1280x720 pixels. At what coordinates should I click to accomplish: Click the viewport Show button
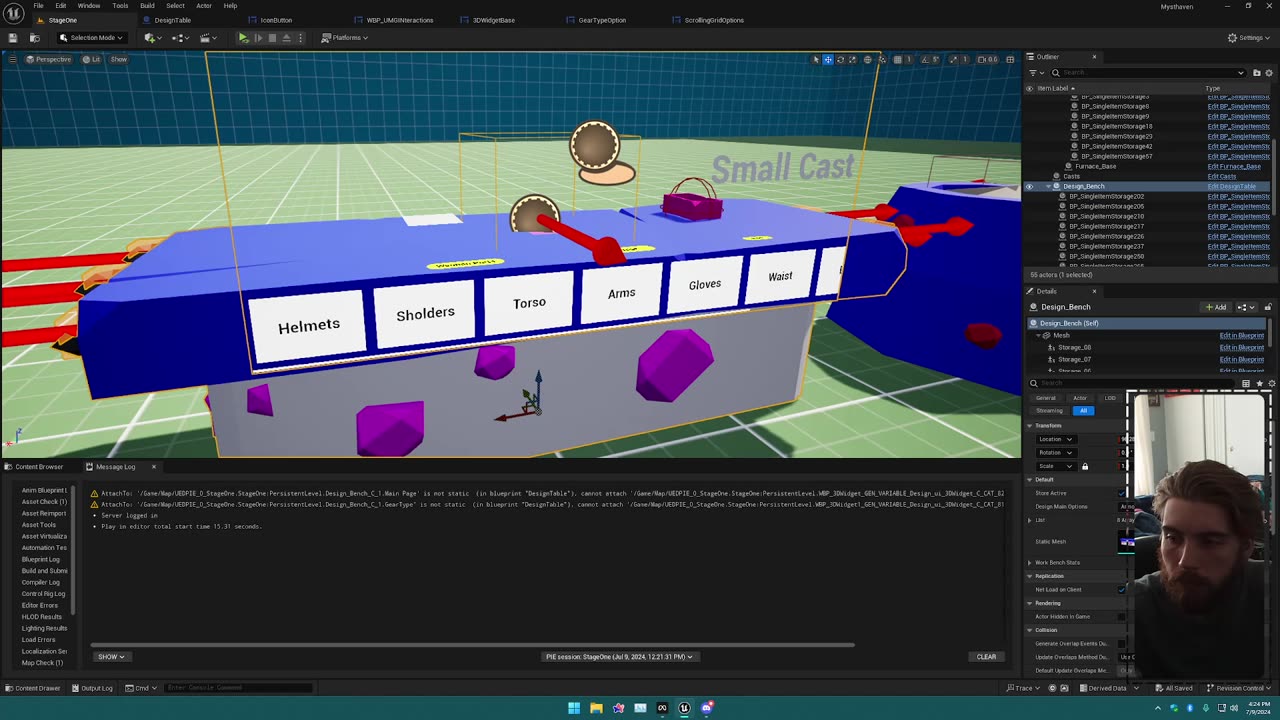point(119,59)
